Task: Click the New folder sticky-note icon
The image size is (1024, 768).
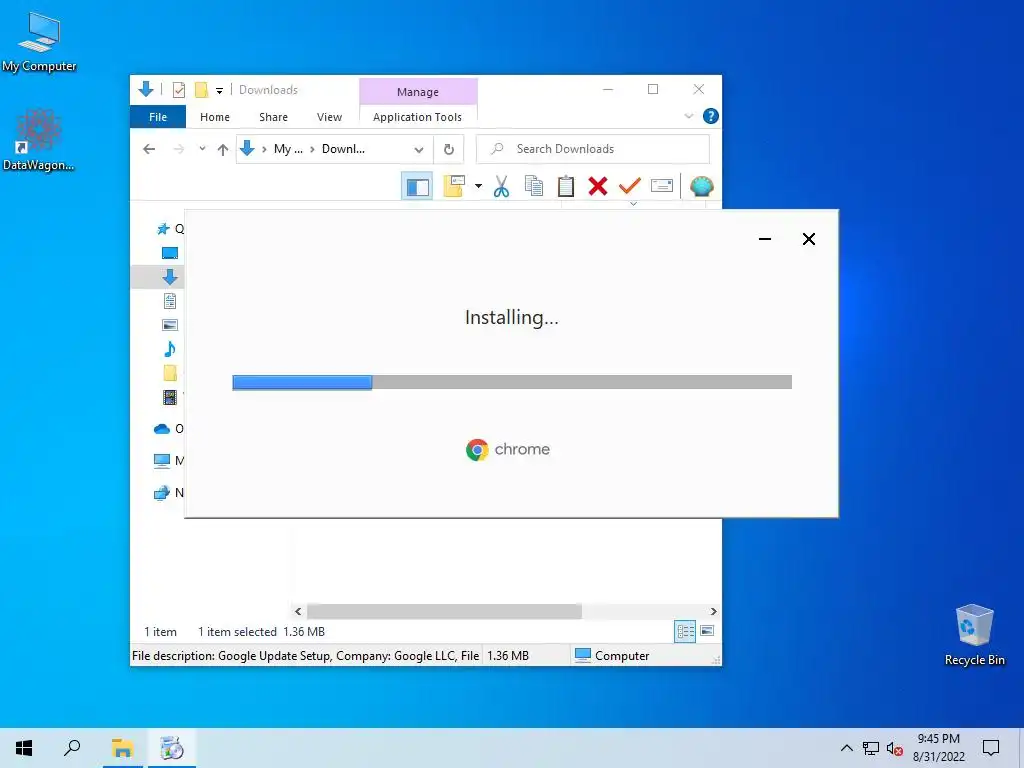Action: 454,186
